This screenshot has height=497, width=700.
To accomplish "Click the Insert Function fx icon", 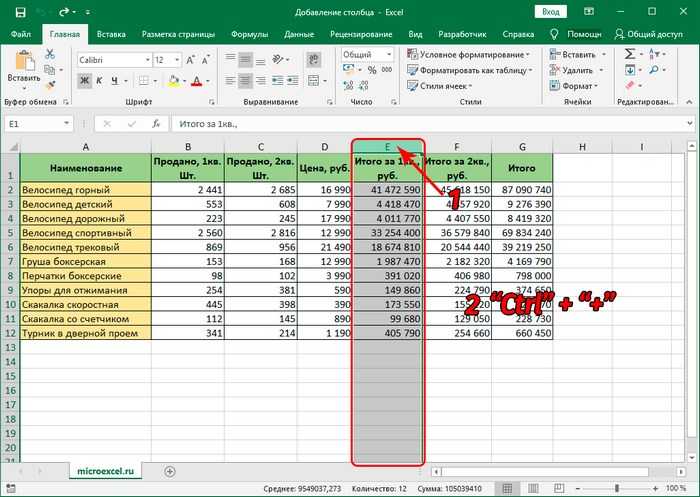I will (x=156, y=124).
